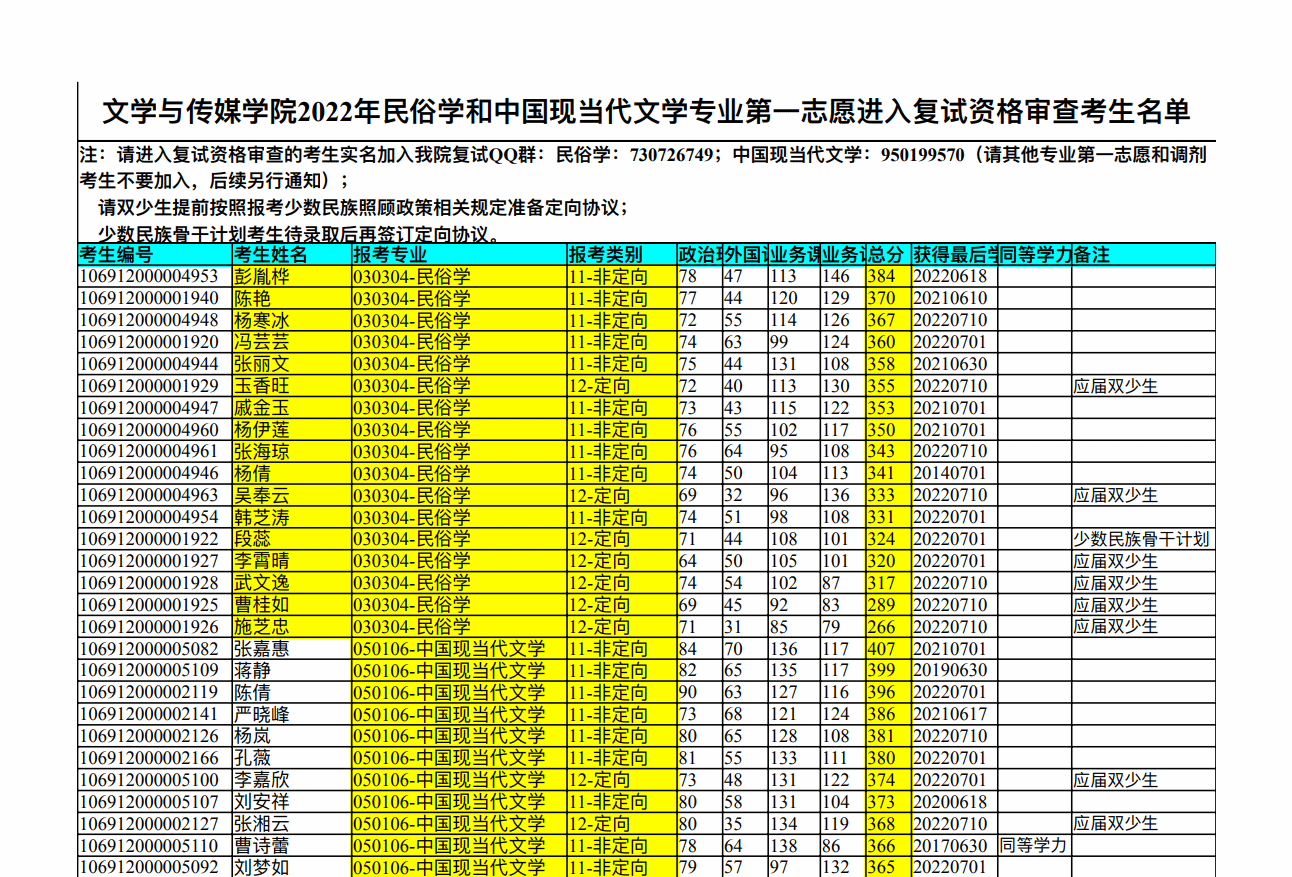The width and height of the screenshot is (1292, 877).
Task: Click candidate ID cell 106912000001940
Action: click(155, 298)
